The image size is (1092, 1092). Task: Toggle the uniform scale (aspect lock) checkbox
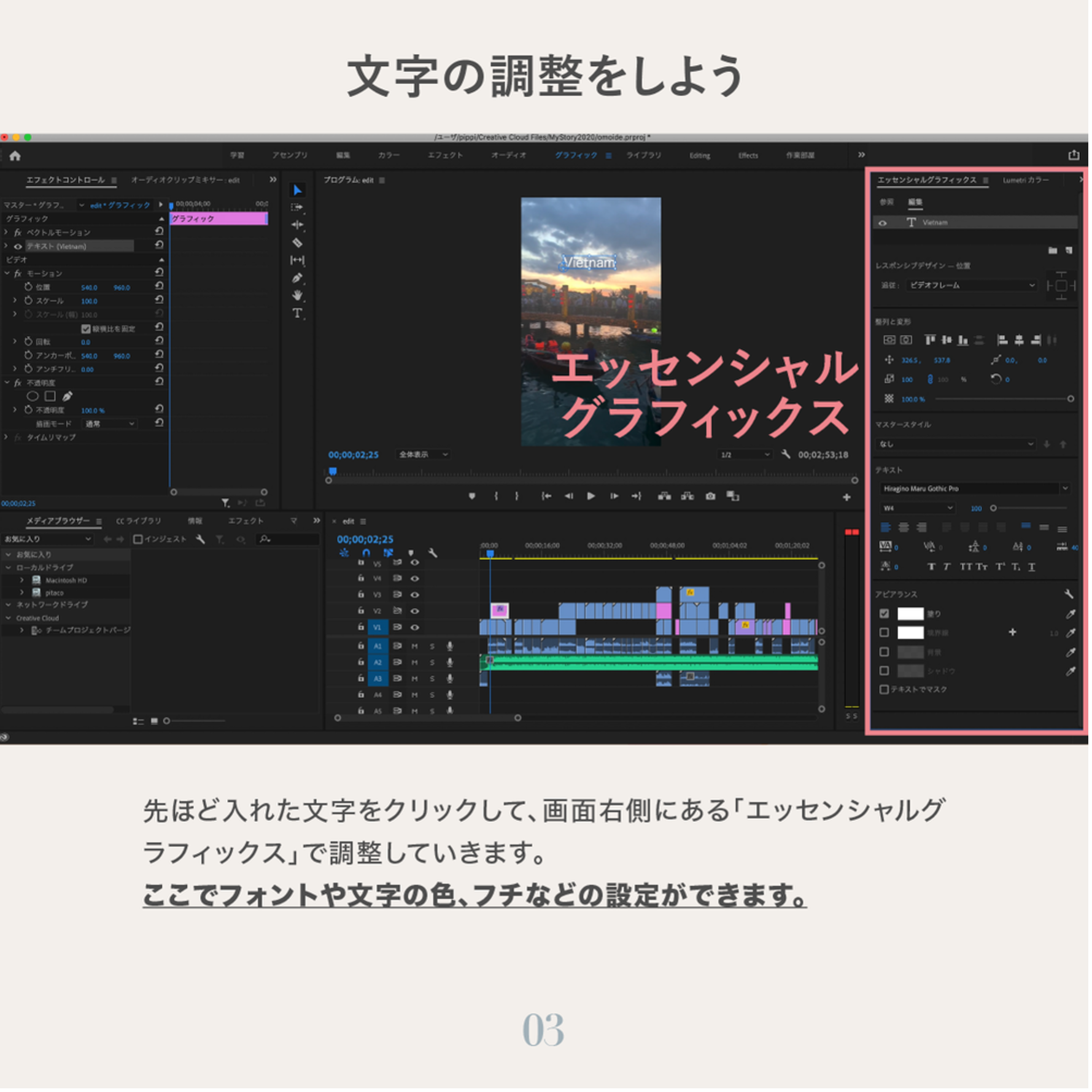point(86,330)
